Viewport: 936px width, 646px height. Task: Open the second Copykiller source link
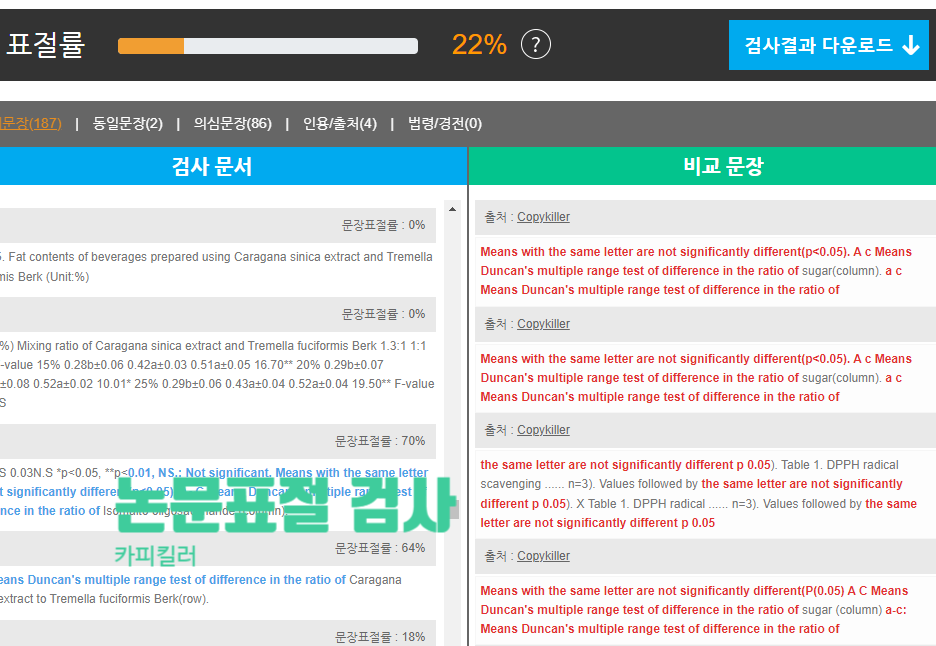(x=543, y=324)
